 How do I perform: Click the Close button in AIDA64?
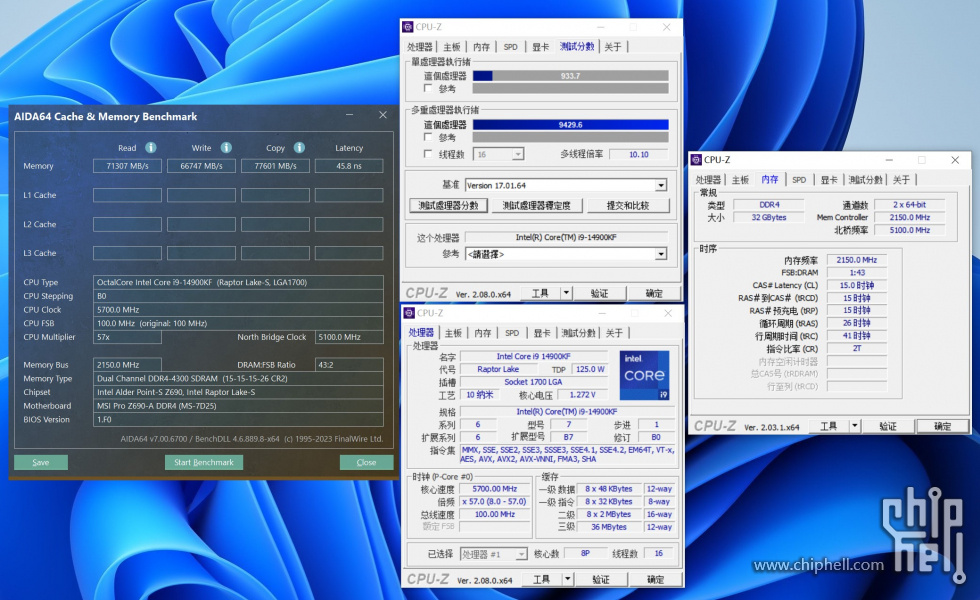(x=366, y=462)
